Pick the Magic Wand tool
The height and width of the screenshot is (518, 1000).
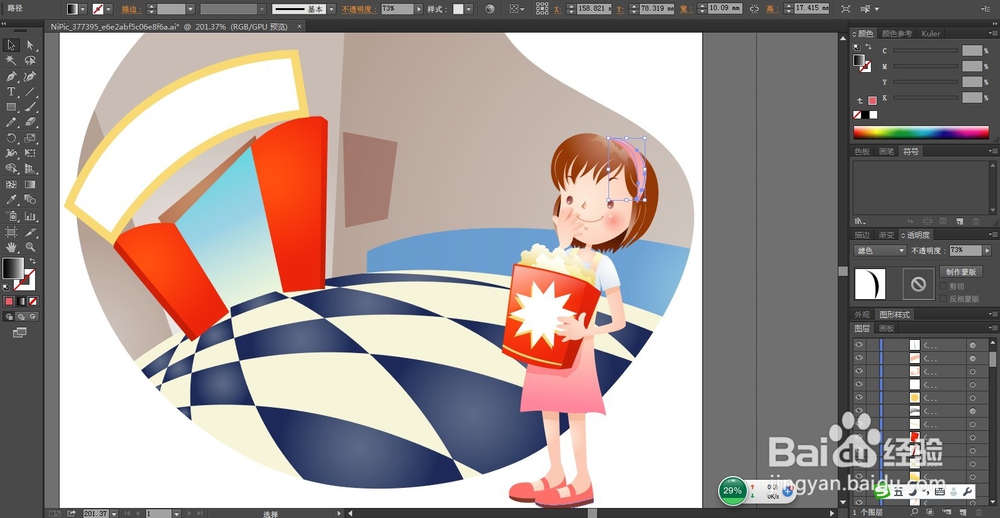(11, 61)
